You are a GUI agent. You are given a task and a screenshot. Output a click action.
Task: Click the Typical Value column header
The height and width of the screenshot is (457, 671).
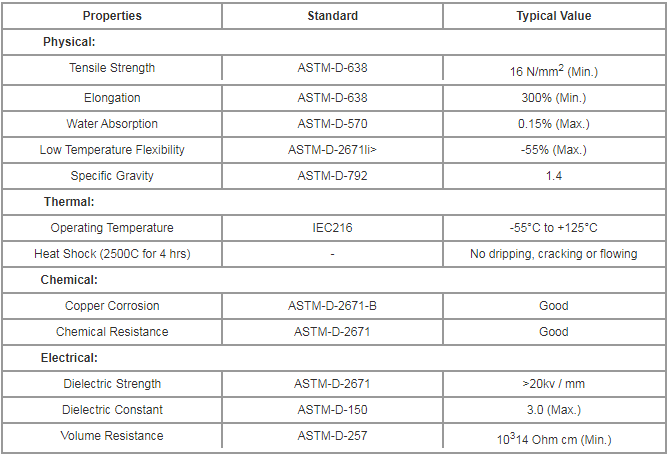click(x=554, y=16)
